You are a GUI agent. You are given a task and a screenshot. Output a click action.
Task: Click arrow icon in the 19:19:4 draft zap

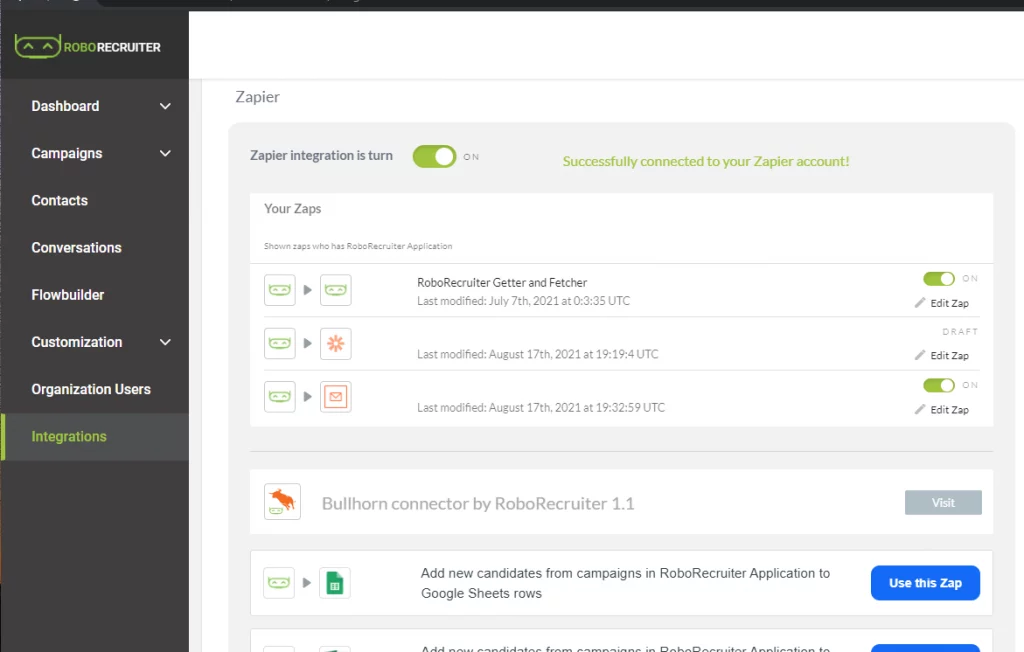[x=308, y=344]
